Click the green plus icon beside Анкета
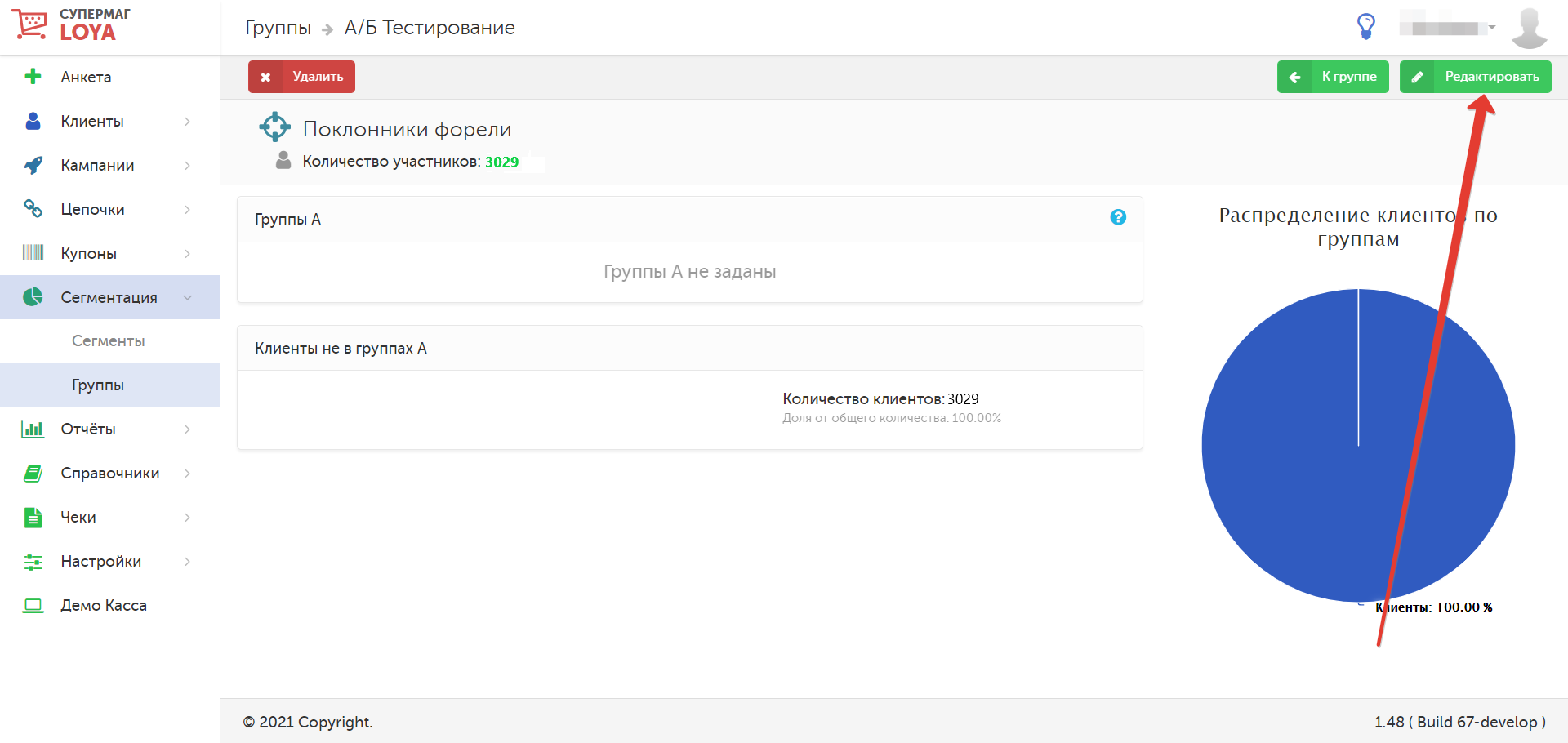This screenshot has height=743, width=1568. 33,77
